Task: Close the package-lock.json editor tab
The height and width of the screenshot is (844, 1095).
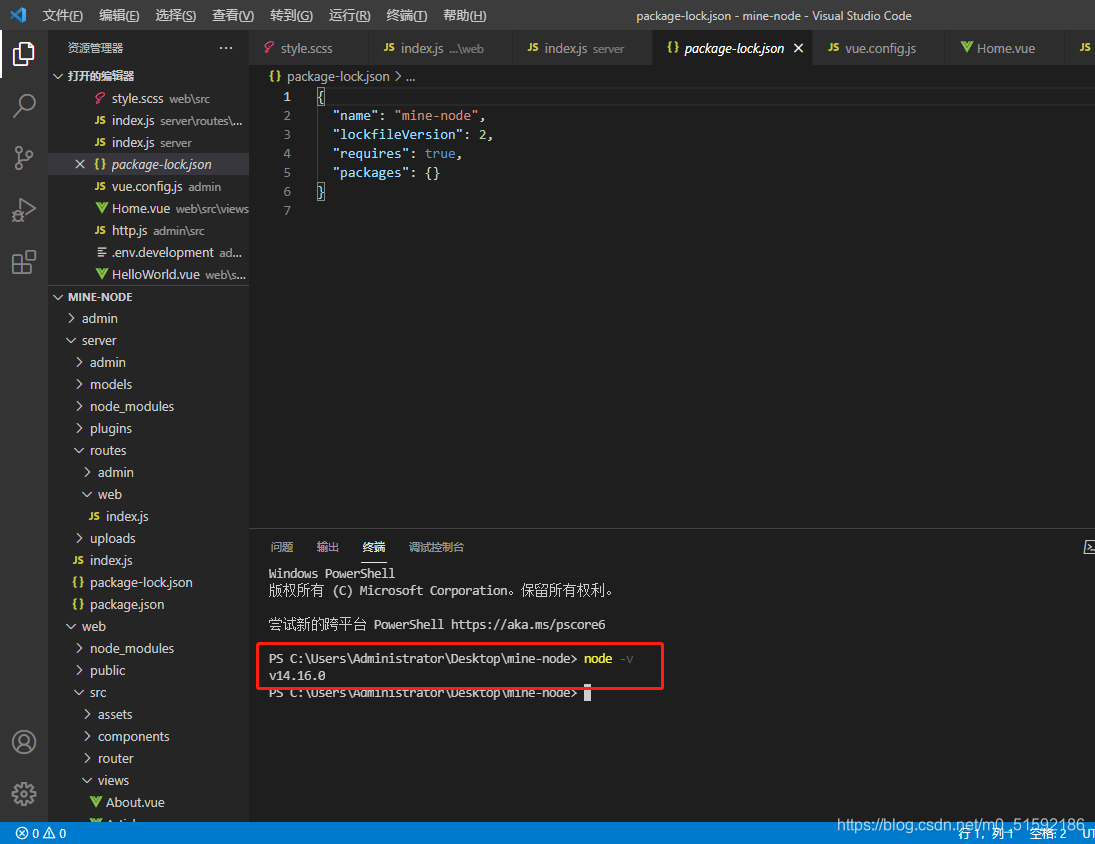Action: 799,48
